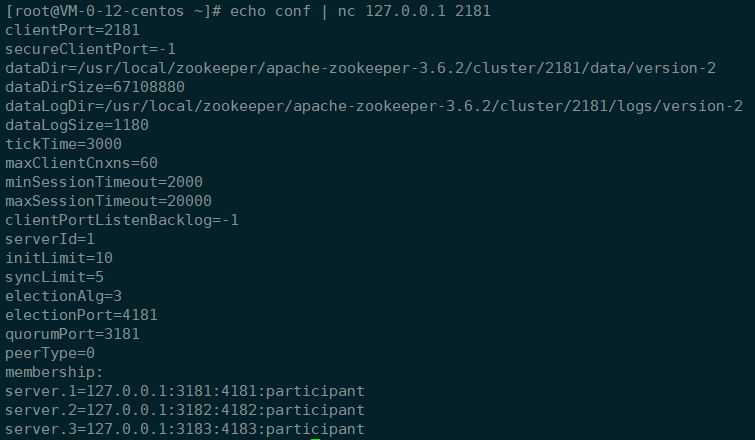The width and height of the screenshot is (755, 440).
Task: Click the electionPort=4181 line
Action: [81, 315]
